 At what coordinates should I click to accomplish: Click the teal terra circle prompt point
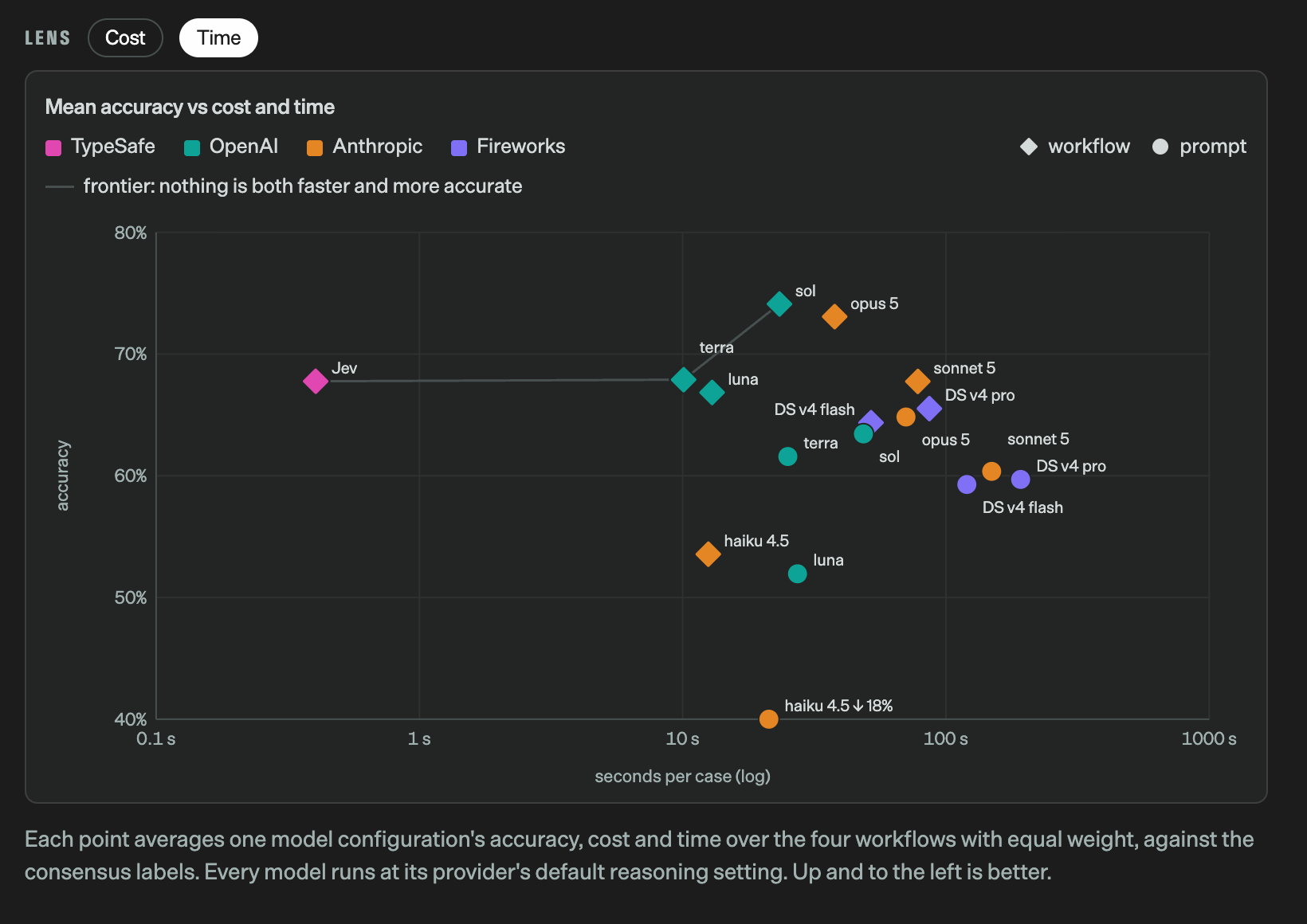787,456
